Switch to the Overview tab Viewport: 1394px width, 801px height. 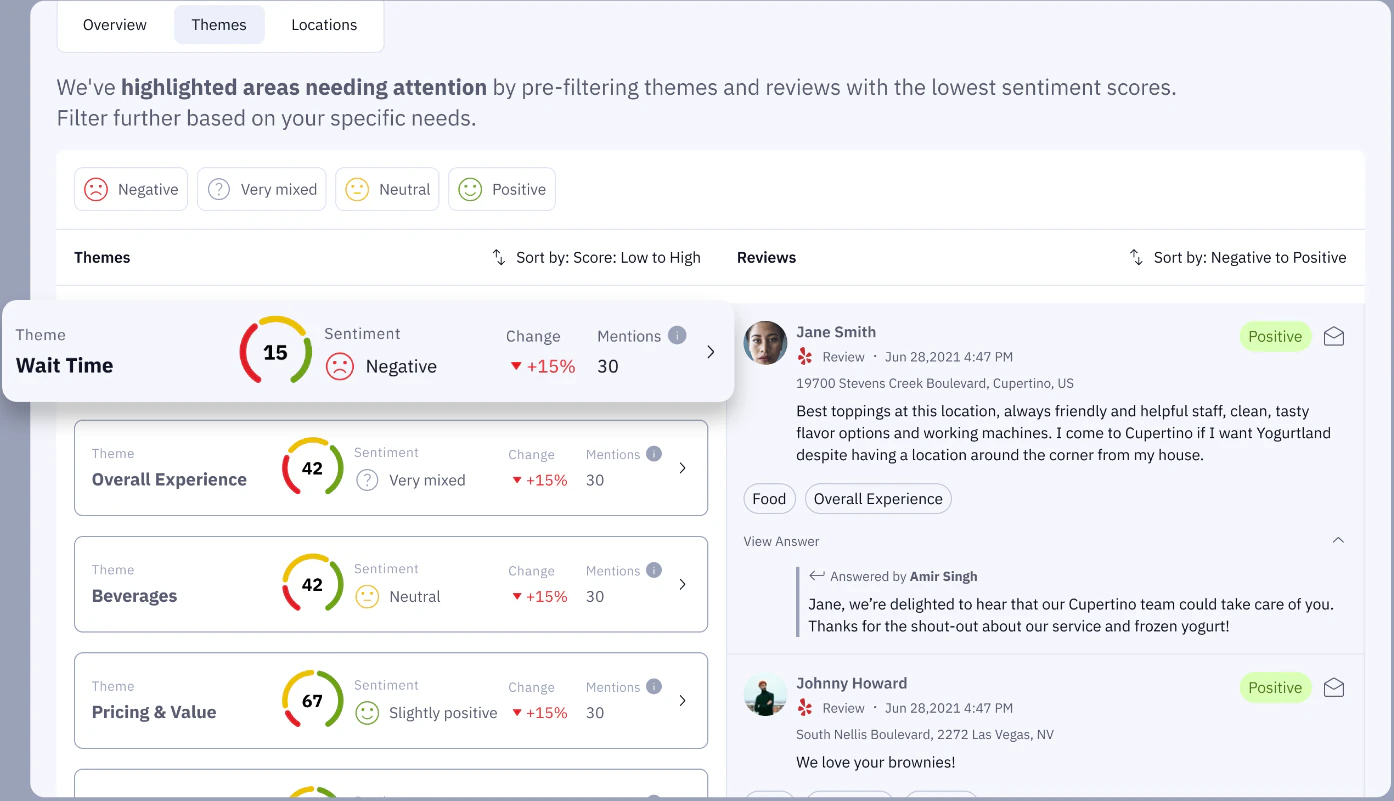pos(115,25)
